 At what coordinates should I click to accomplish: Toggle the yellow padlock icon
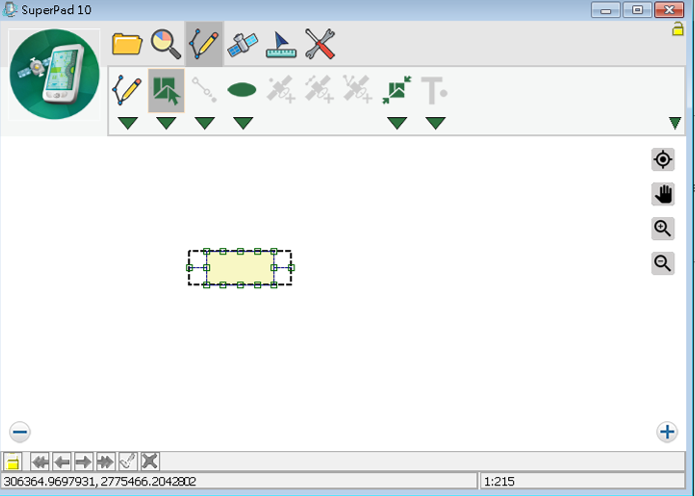[678, 28]
